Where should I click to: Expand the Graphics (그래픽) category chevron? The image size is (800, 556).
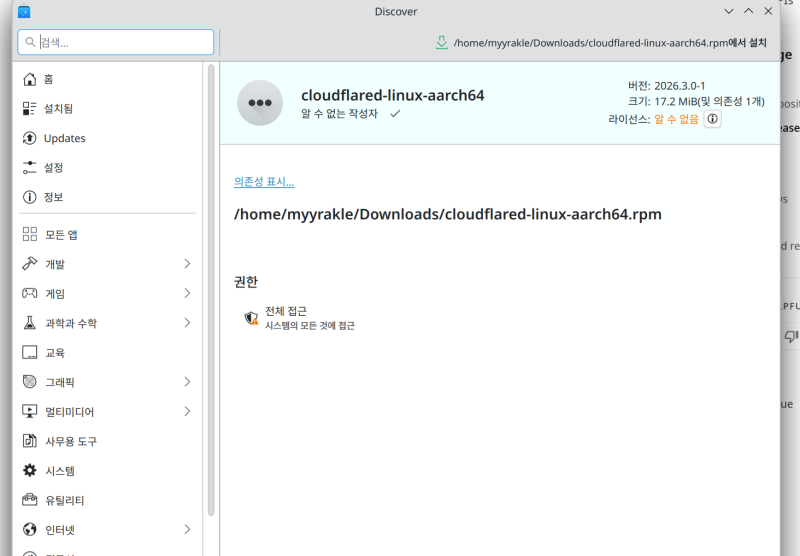tap(187, 382)
